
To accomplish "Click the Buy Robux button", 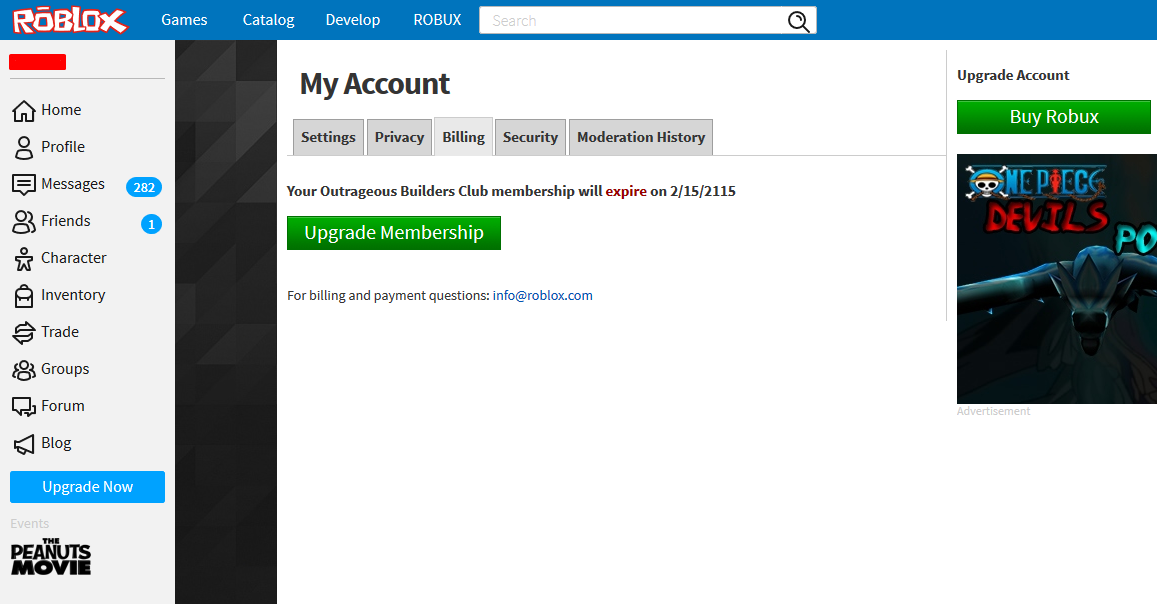I will (x=1054, y=117).
